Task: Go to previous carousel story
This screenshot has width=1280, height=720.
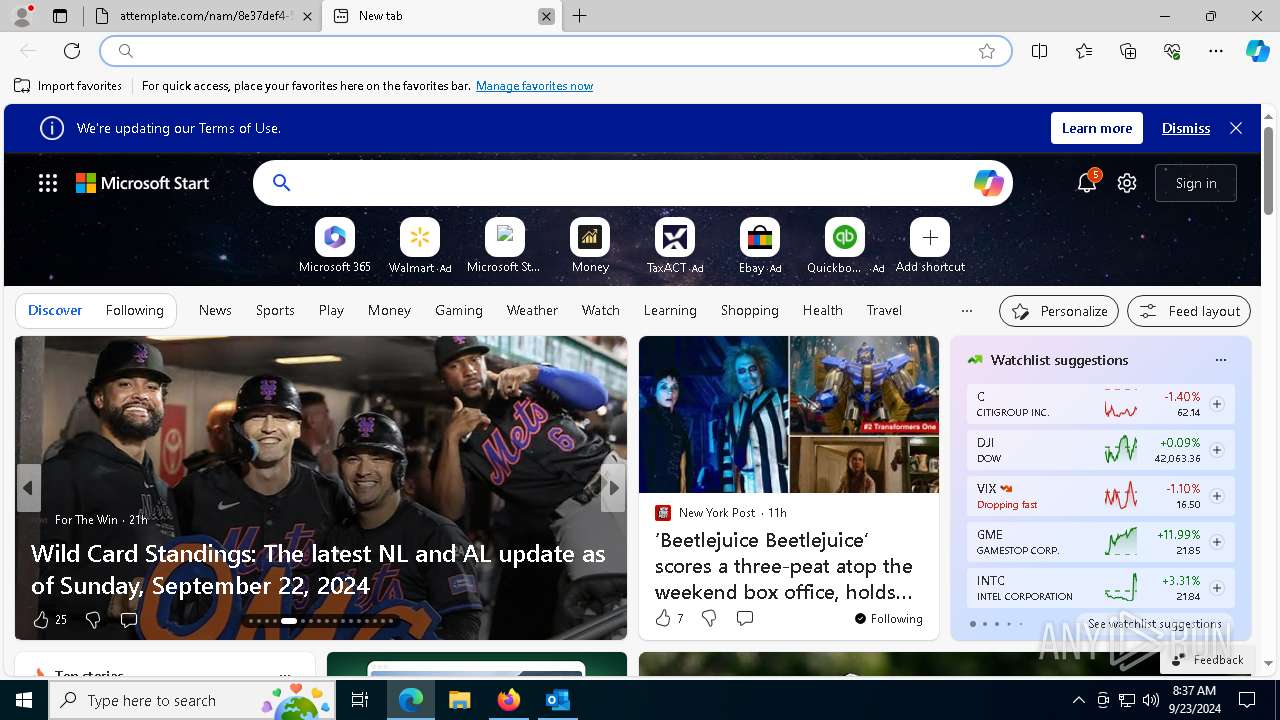Action: tap(28, 488)
